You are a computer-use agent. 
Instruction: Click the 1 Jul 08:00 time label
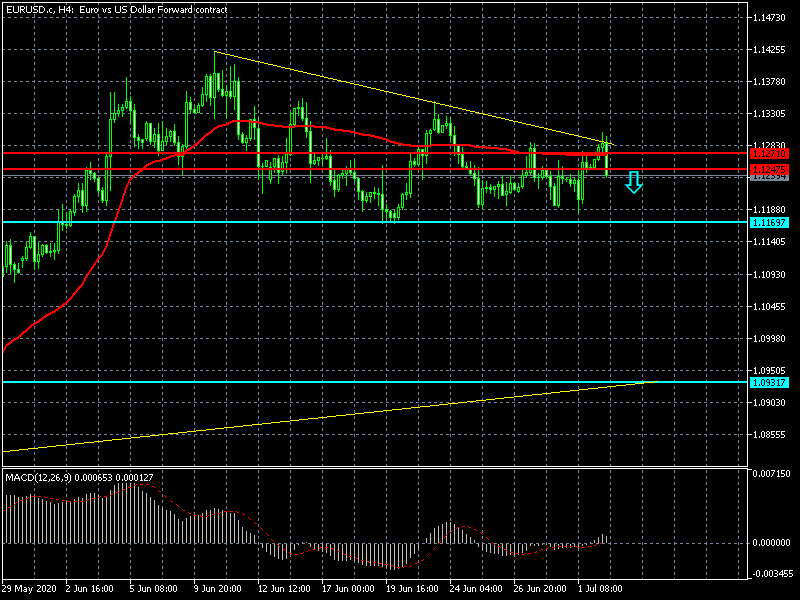[600, 589]
